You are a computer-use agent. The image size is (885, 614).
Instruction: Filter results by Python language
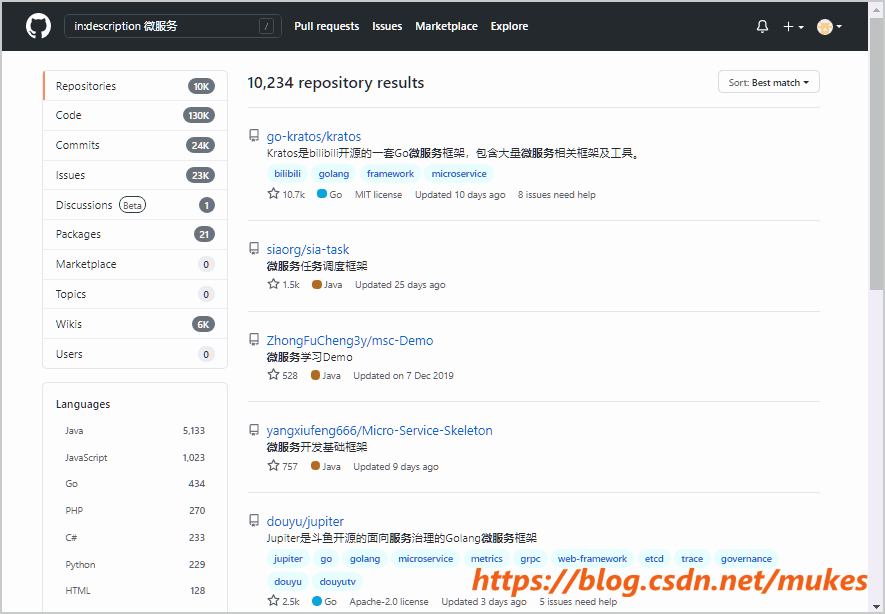click(135, 564)
